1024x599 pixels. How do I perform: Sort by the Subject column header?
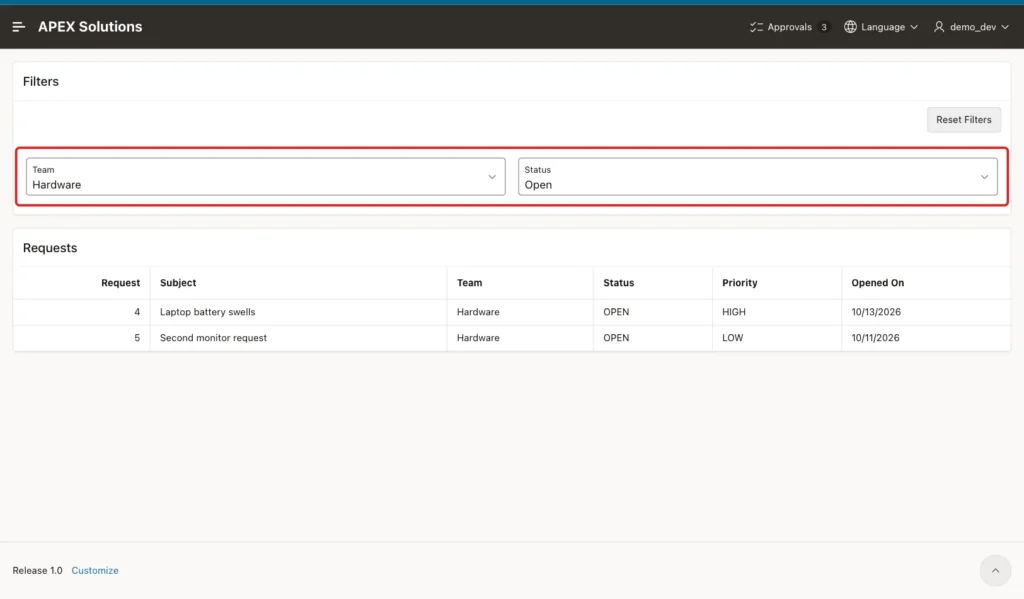[x=178, y=283]
